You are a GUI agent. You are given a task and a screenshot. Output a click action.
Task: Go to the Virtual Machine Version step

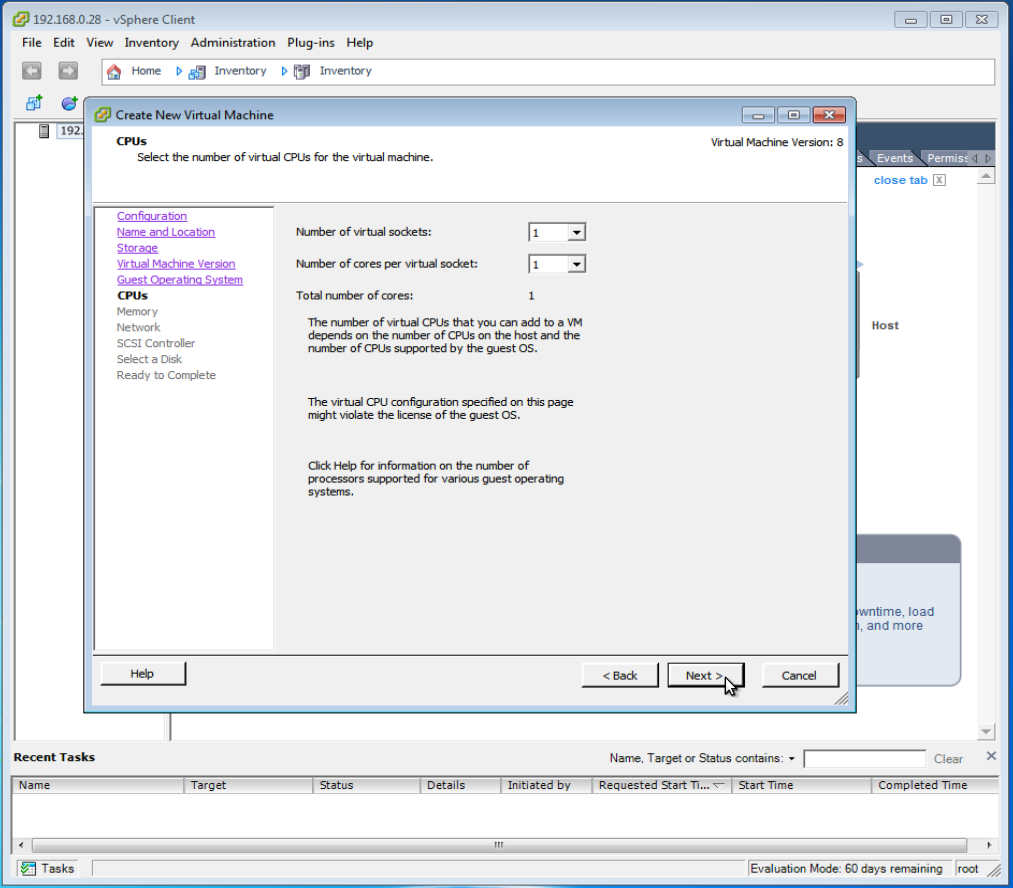[176, 263]
